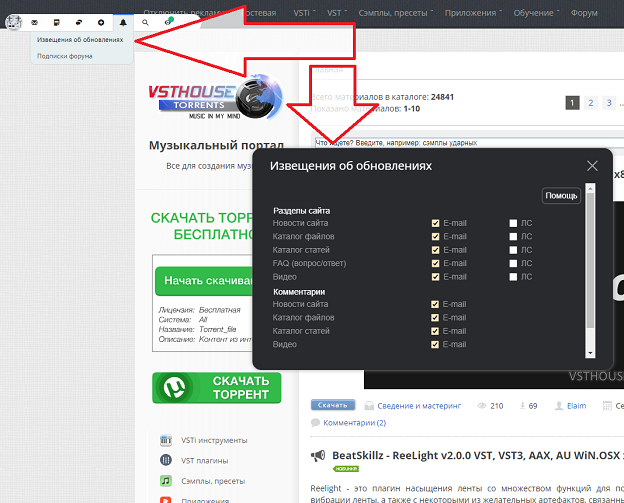
Task: Uncheck E-mail for 'Видео' under Комментарии
Action: pos(435,345)
